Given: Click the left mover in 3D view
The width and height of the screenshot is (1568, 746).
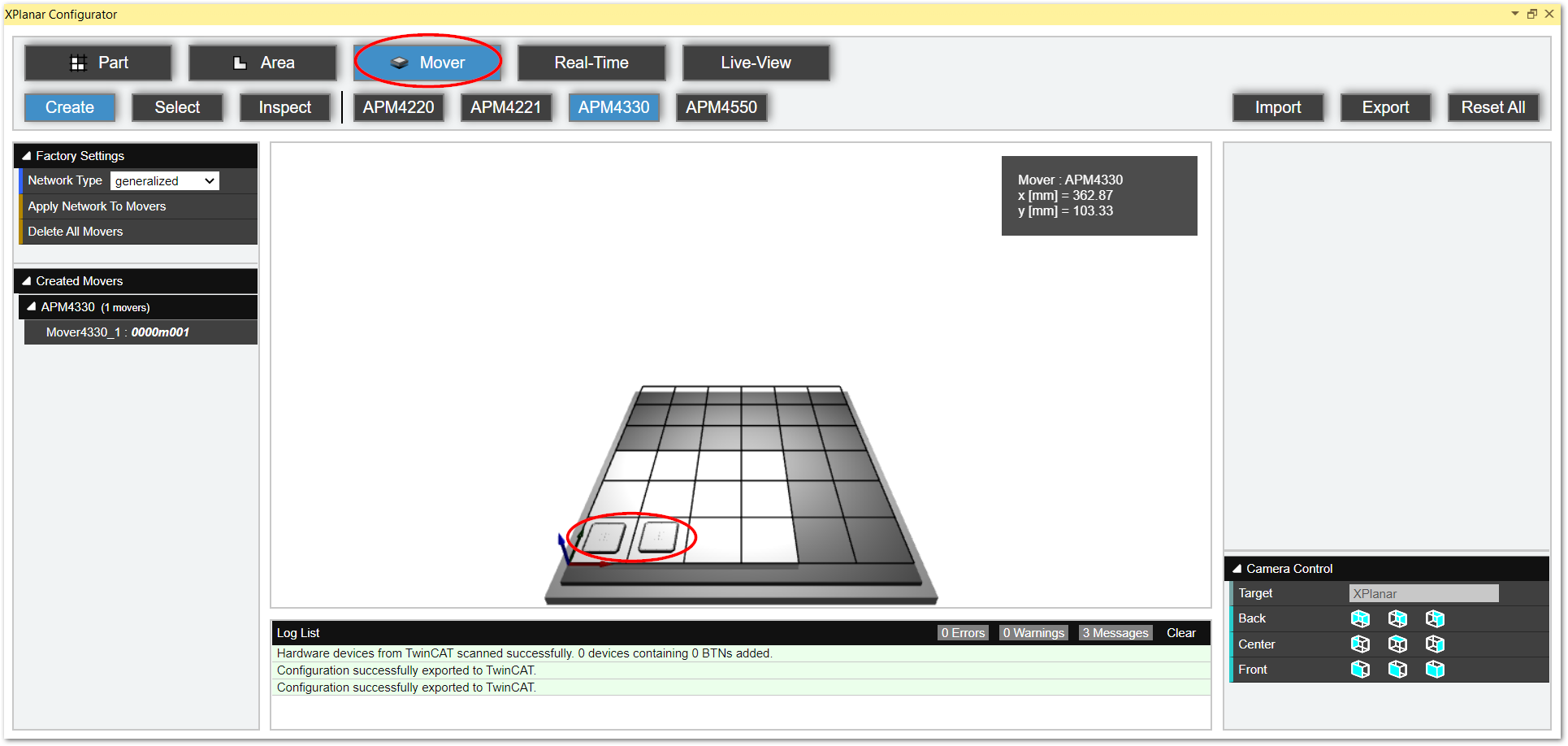Looking at the screenshot, I should (x=604, y=538).
